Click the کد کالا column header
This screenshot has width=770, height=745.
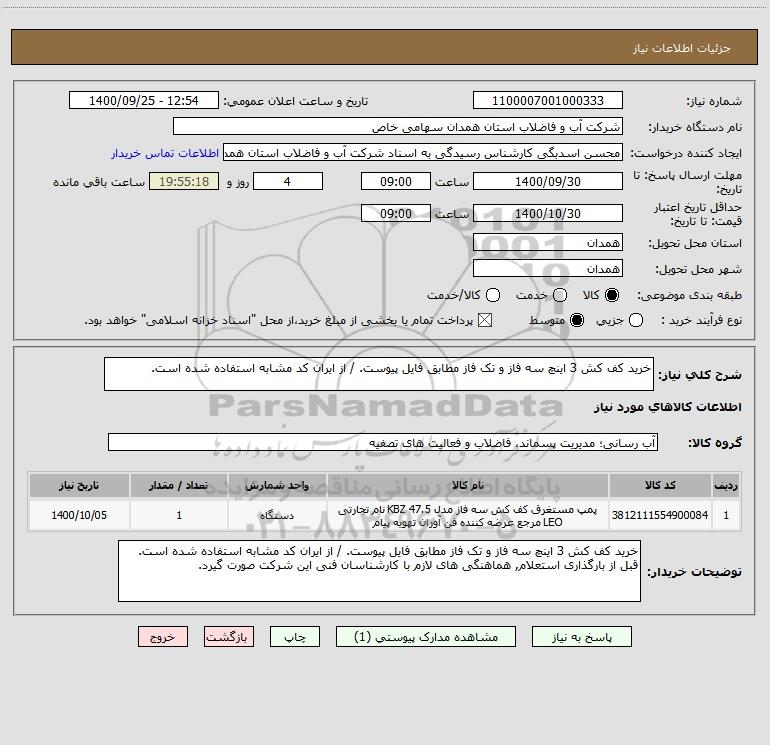pyautogui.click(x=660, y=485)
